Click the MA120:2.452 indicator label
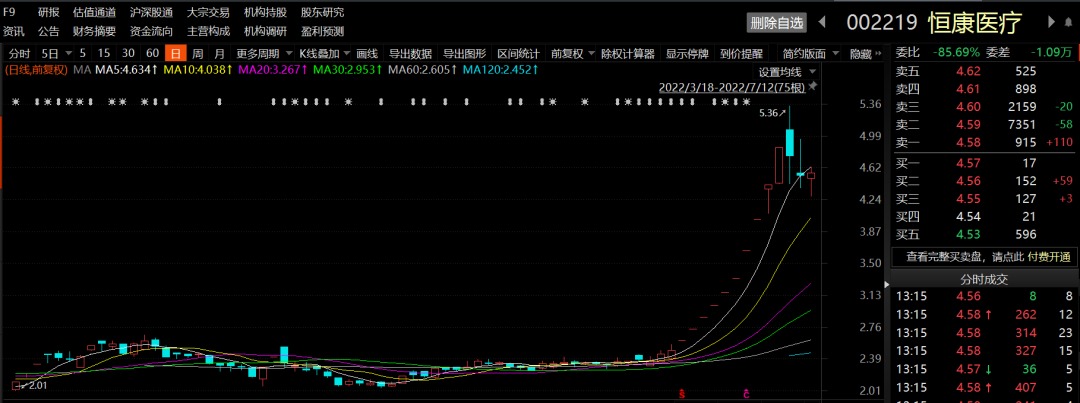 [x=501, y=70]
